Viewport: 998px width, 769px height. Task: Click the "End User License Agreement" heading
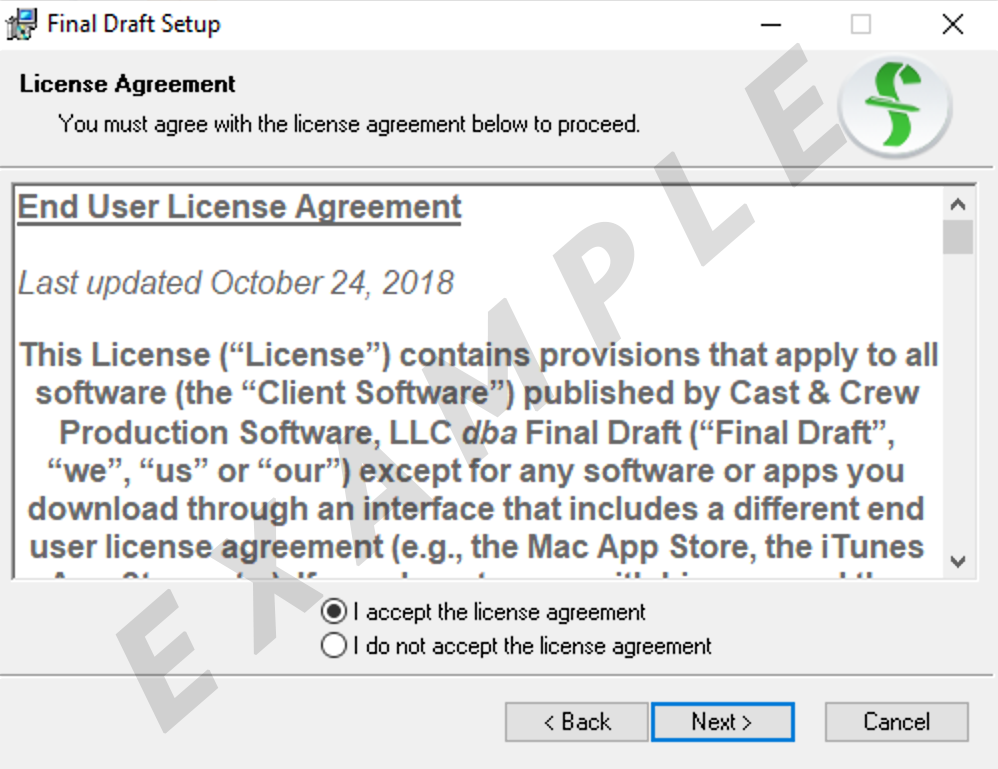click(x=240, y=207)
